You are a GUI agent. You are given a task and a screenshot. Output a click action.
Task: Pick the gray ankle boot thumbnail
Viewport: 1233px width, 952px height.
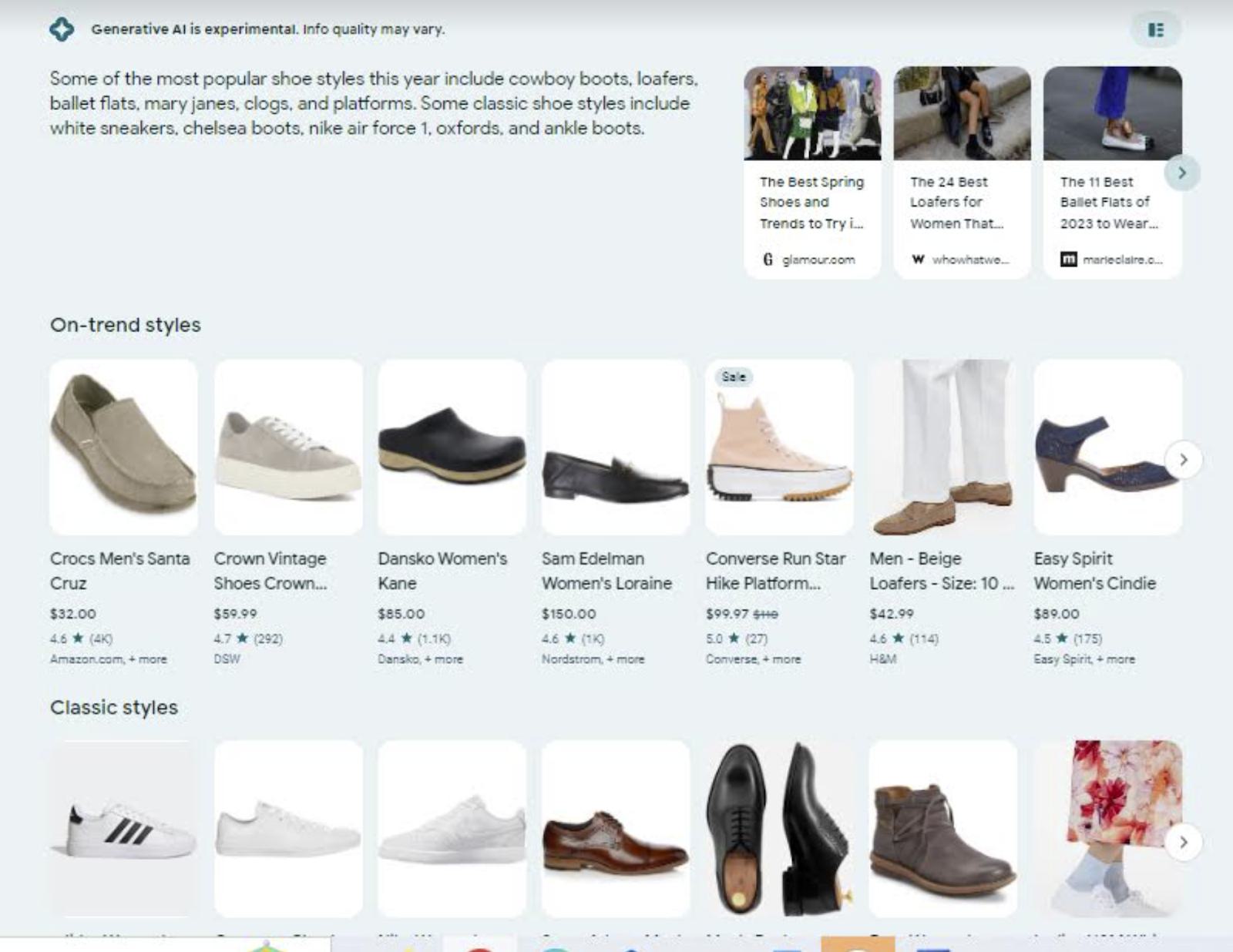click(942, 829)
